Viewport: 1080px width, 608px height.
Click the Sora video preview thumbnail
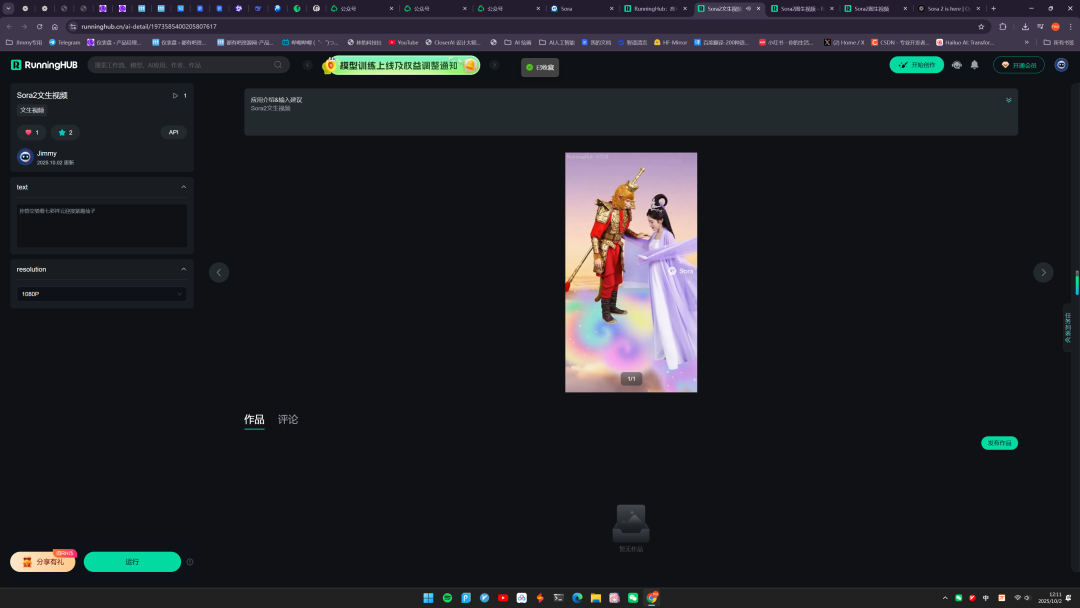click(x=631, y=273)
